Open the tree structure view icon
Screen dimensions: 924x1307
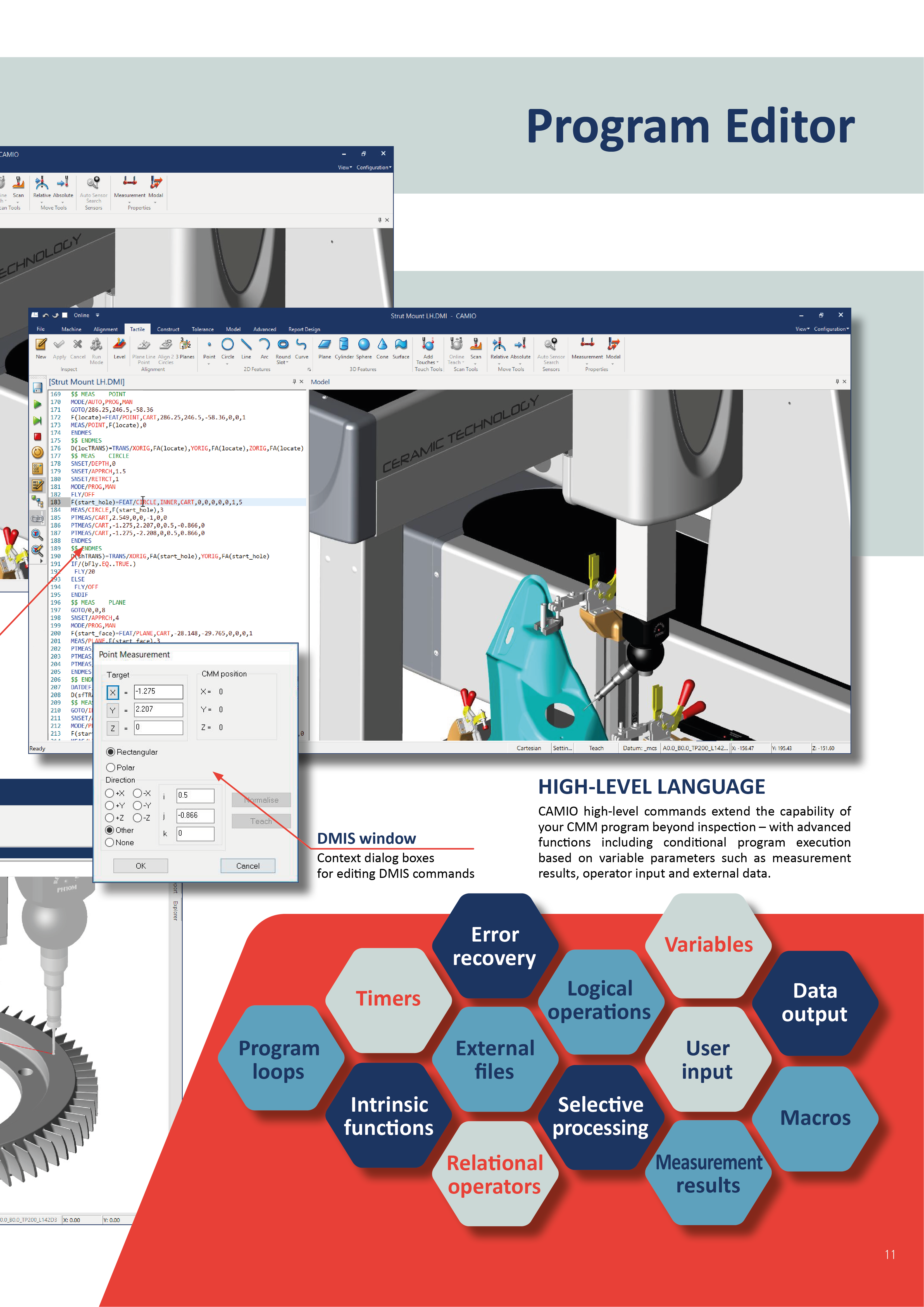[x=37, y=502]
